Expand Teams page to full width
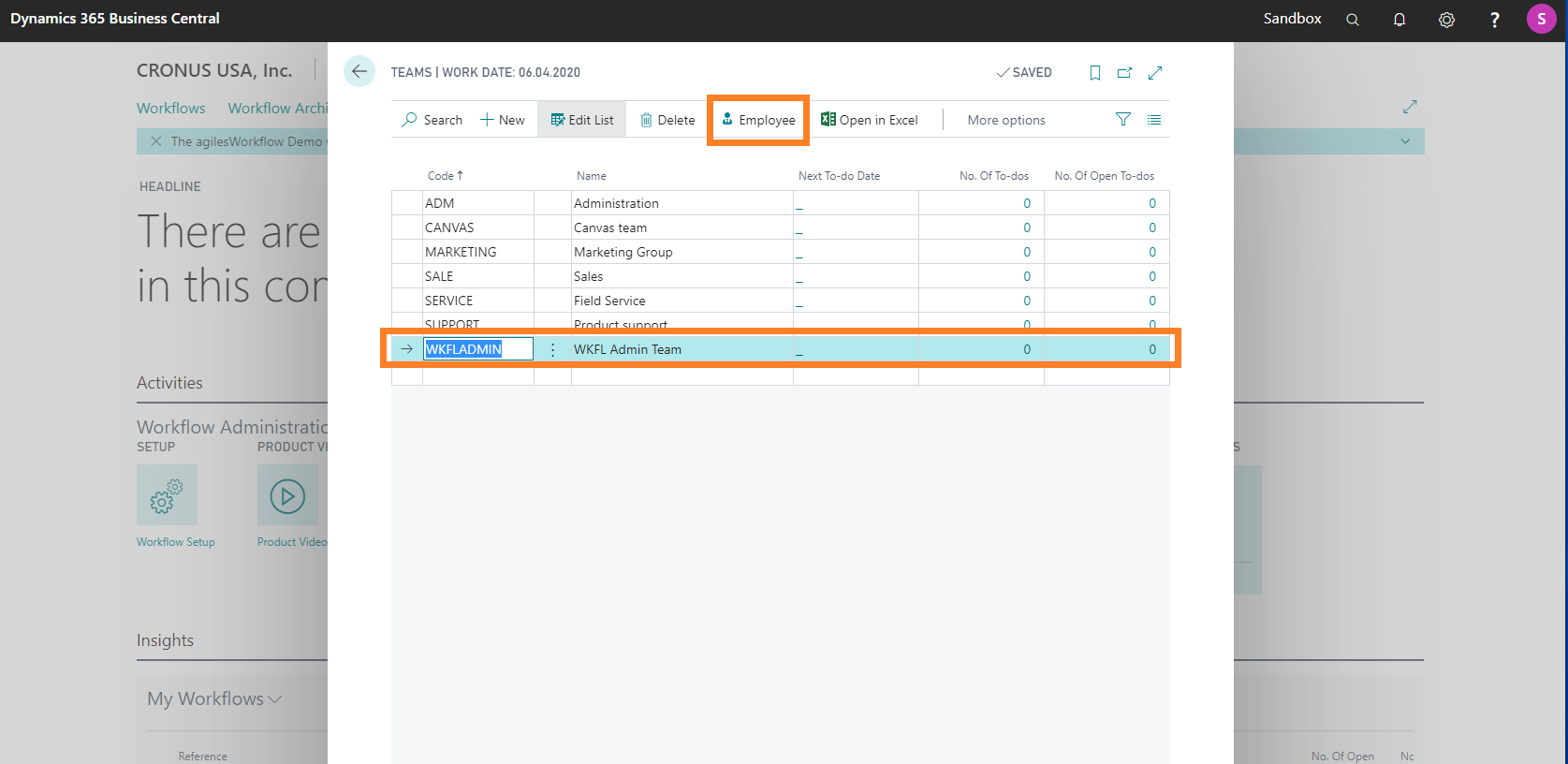1568x764 pixels. pyautogui.click(x=1155, y=73)
